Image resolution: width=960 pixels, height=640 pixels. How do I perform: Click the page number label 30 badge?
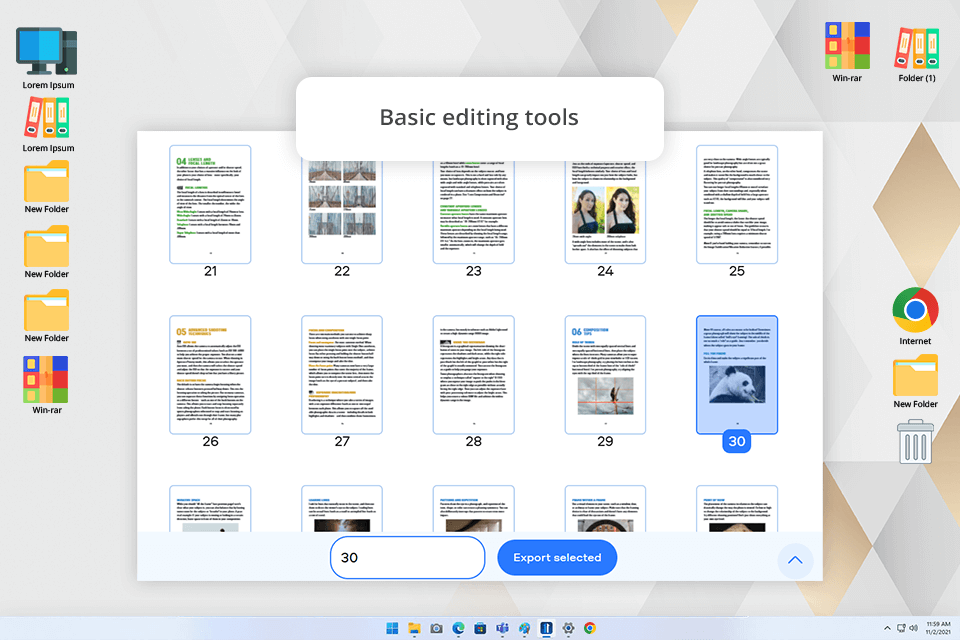[x=737, y=442]
